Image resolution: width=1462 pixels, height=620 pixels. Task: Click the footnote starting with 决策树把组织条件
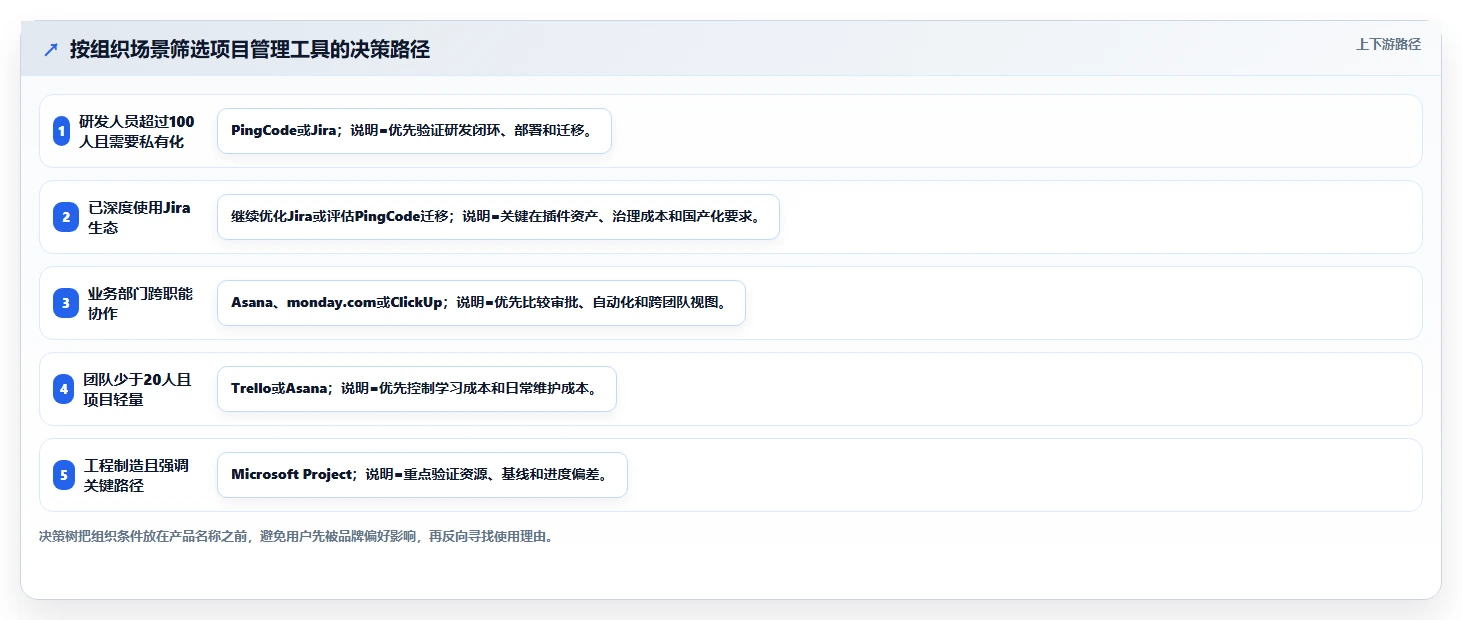[296, 537]
